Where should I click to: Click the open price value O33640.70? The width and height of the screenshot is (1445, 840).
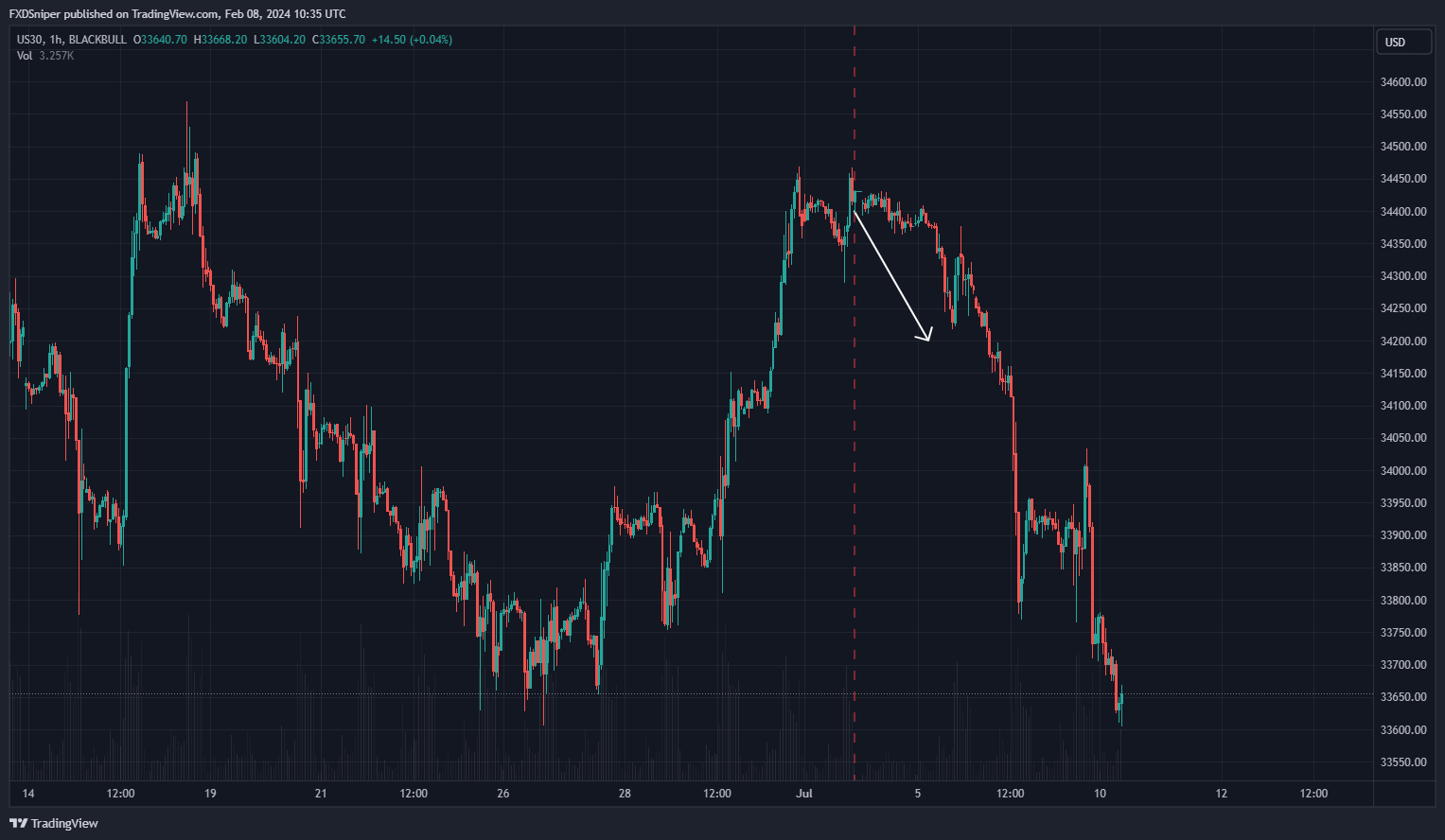(x=160, y=40)
